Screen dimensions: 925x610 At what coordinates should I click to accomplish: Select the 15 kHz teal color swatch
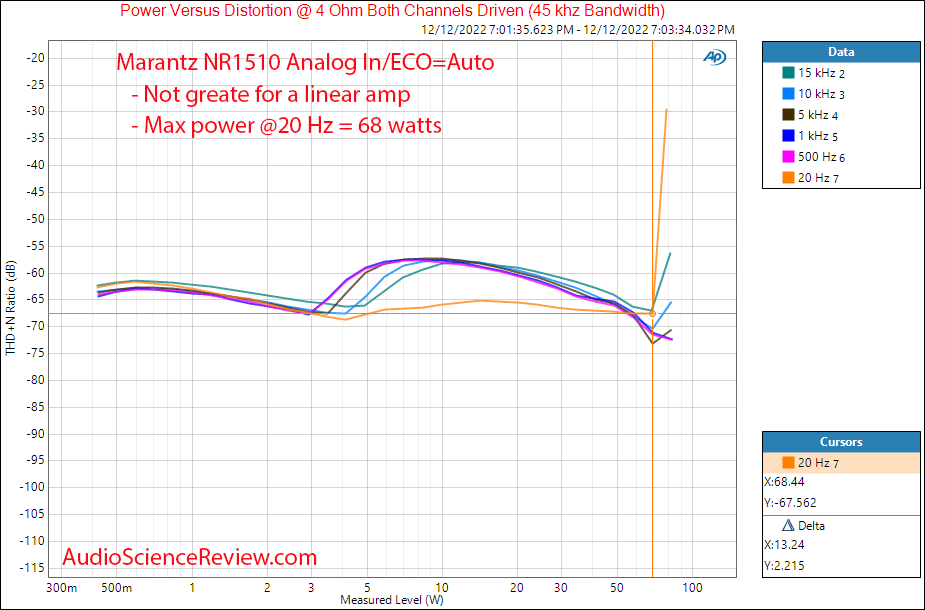point(788,73)
